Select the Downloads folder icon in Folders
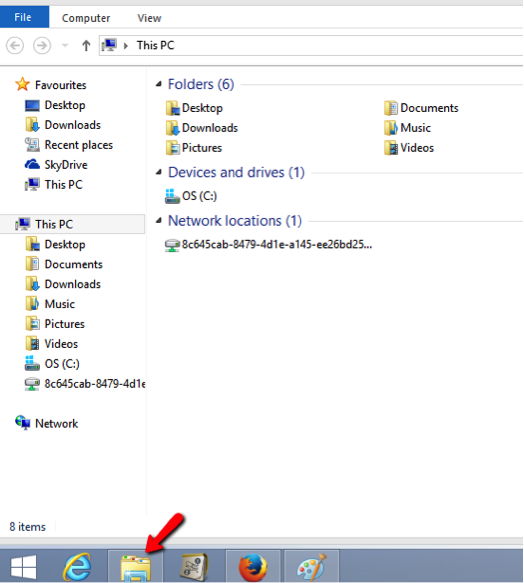Viewport: 524px width, 583px height. tap(173, 128)
